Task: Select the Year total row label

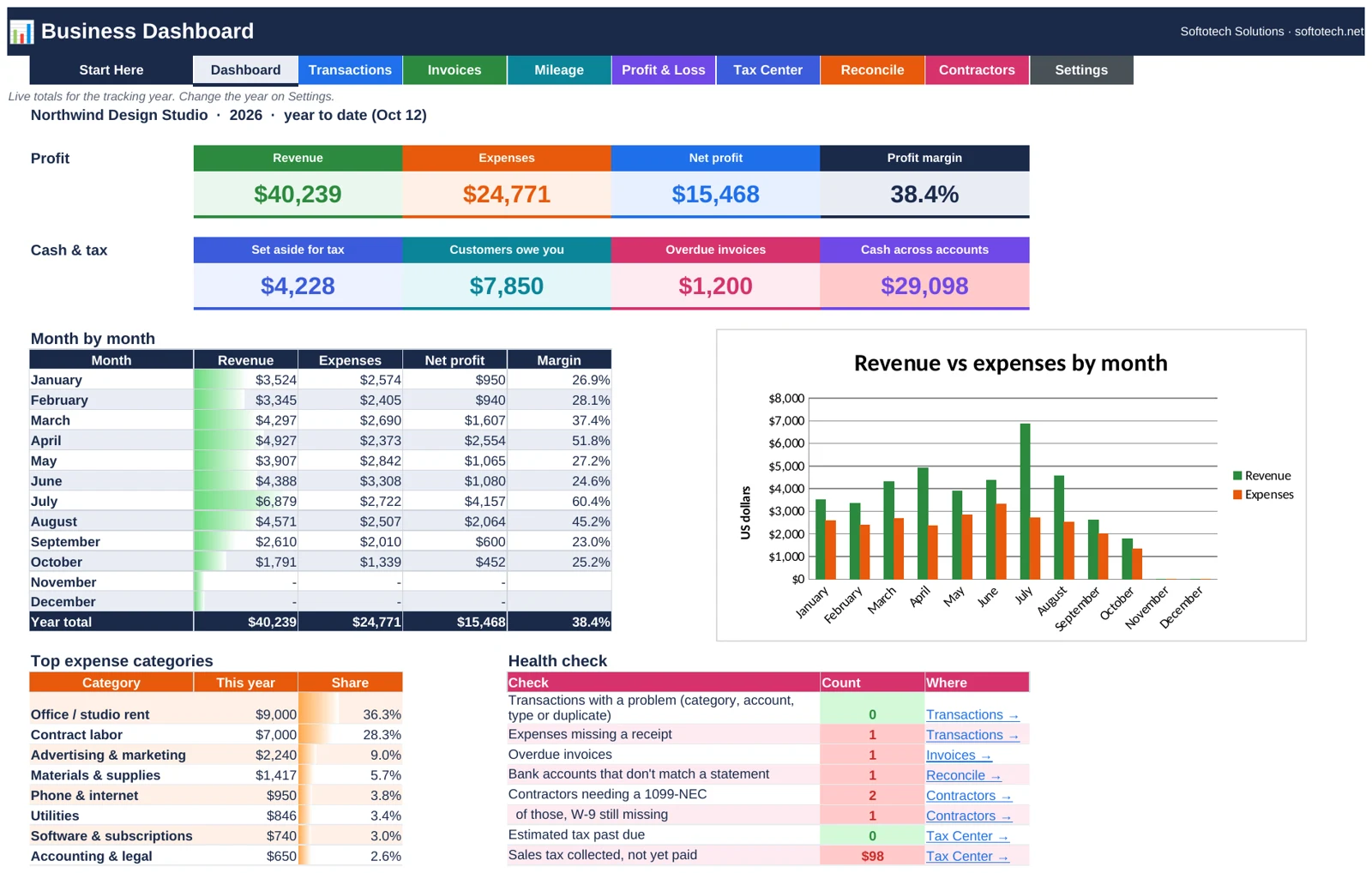Action: [x=111, y=623]
